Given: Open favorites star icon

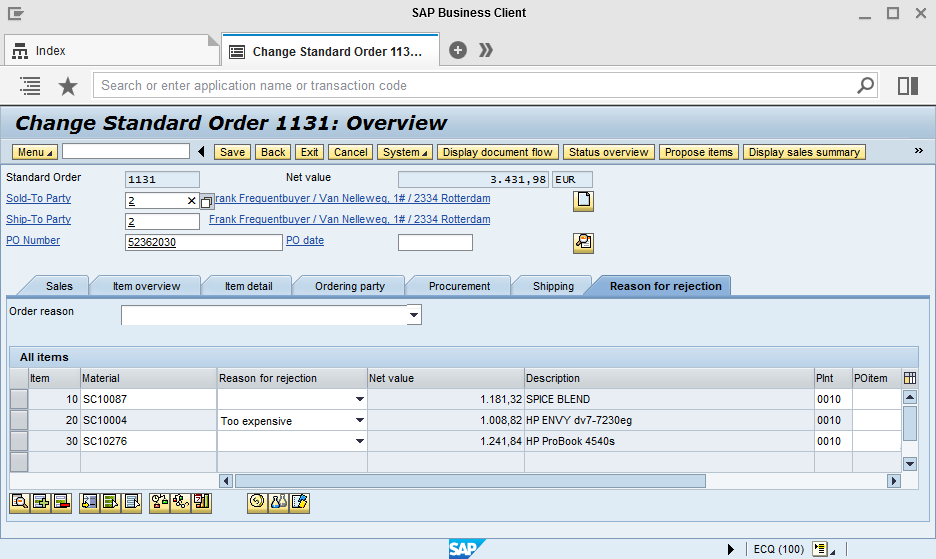Looking at the screenshot, I should [x=68, y=86].
